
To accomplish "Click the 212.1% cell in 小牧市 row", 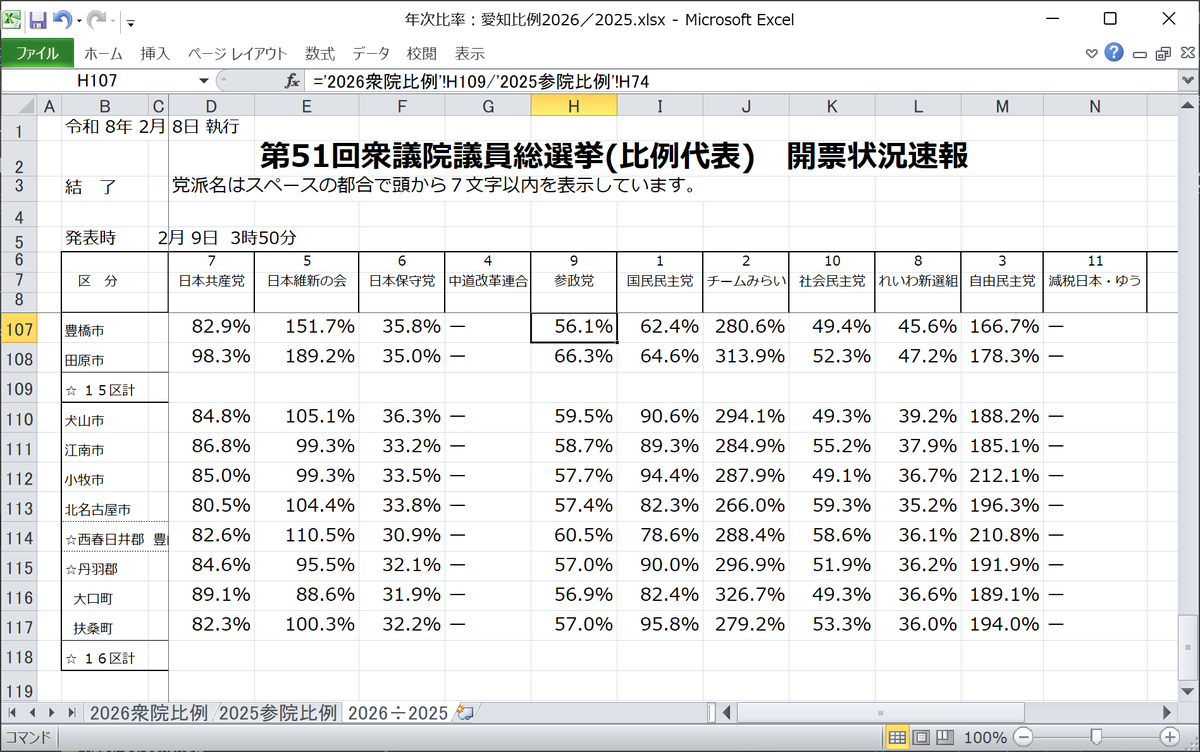I will (1002, 477).
